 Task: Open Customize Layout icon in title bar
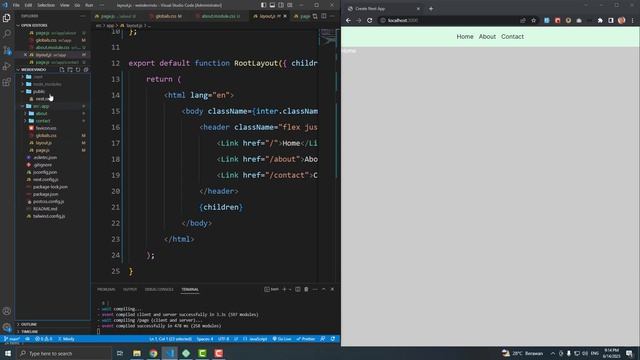tap(290, 5)
